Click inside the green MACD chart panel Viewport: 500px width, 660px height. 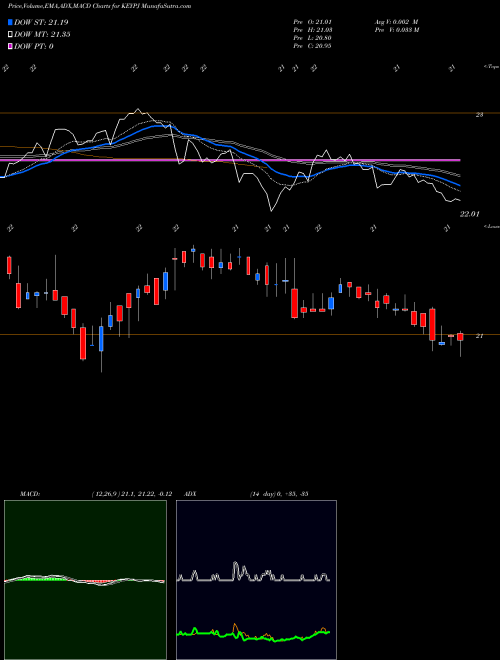85,580
